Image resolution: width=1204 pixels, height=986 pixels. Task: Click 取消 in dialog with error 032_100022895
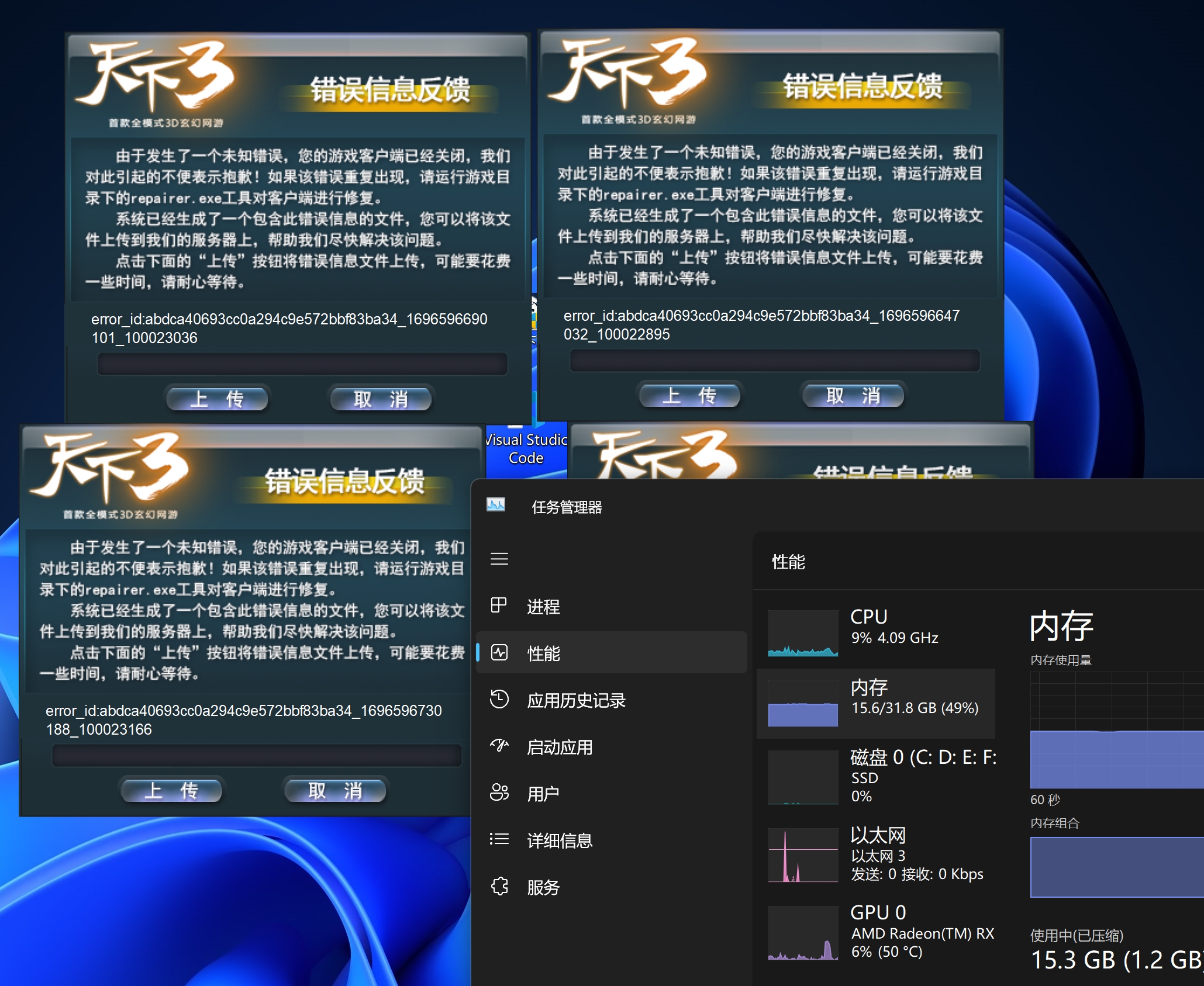click(853, 395)
